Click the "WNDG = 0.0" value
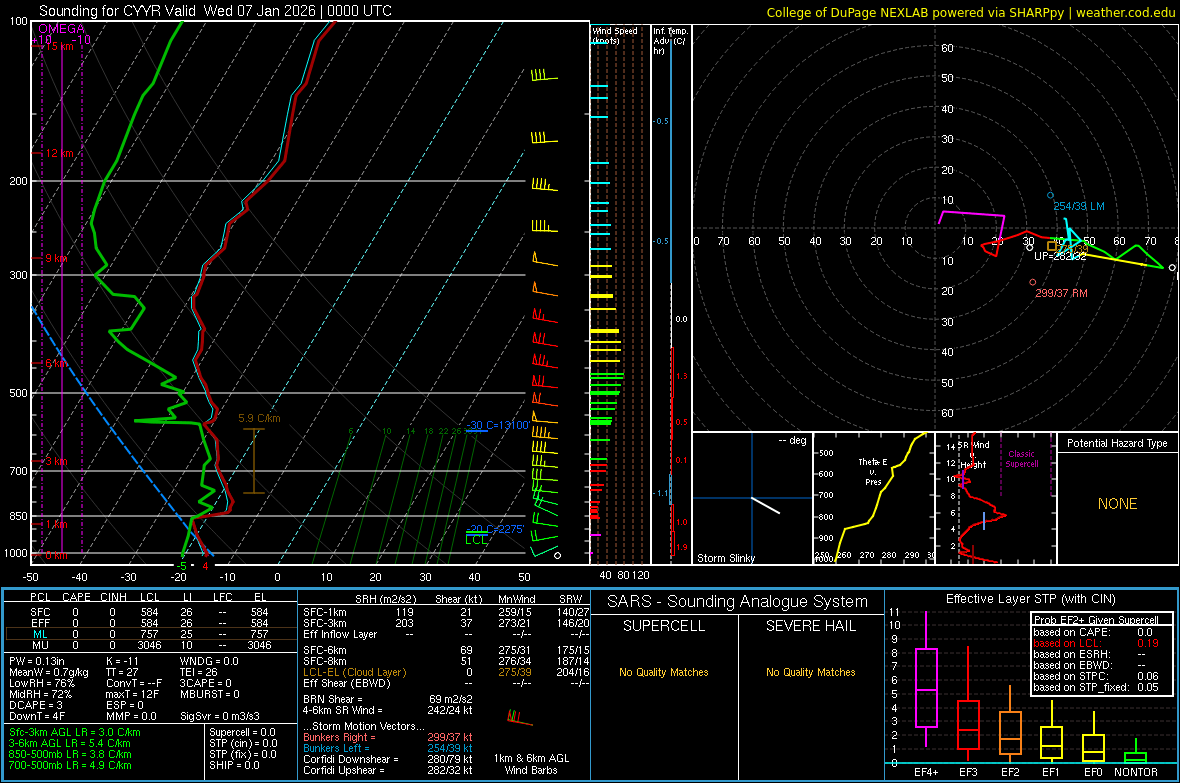The width and height of the screenshot is (1180, 783). (x=209, y=661)
